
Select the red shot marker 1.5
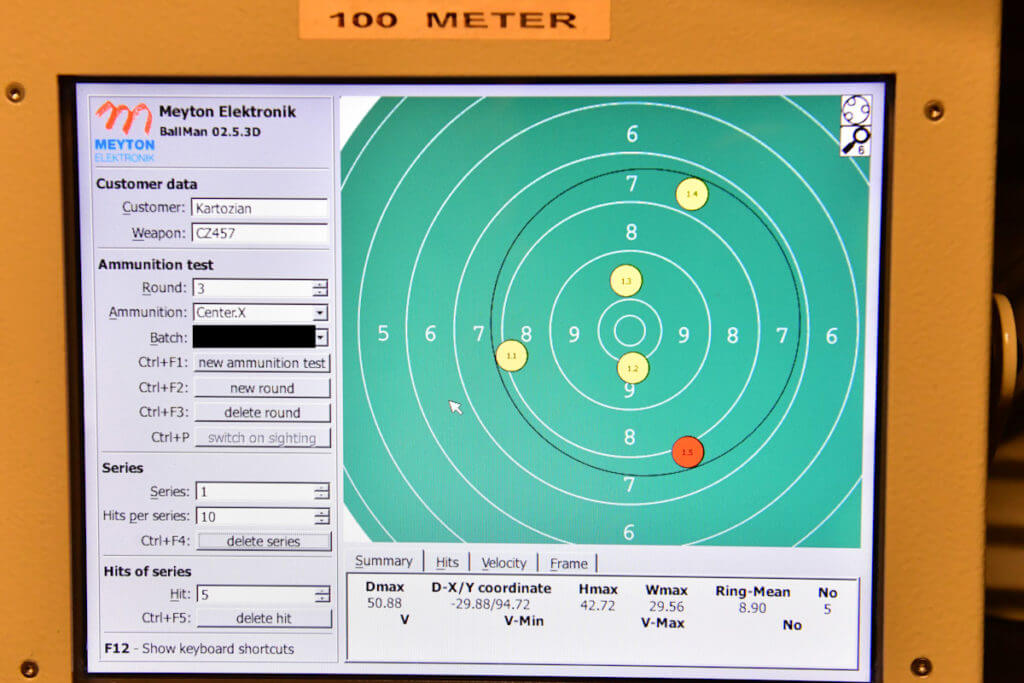click(687, 452)
